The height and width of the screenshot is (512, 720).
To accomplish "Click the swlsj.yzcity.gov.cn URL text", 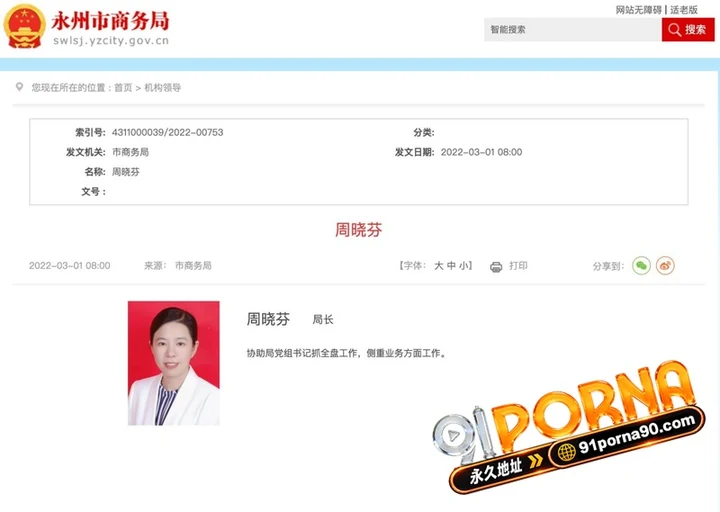I will [x=111, y=40].
